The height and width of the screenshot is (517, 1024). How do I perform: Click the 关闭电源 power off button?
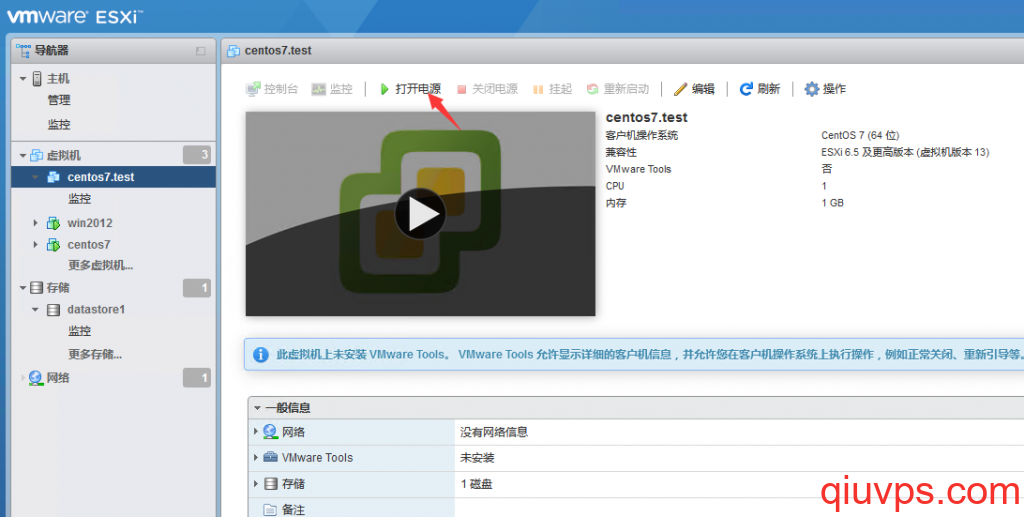(487, 89)
